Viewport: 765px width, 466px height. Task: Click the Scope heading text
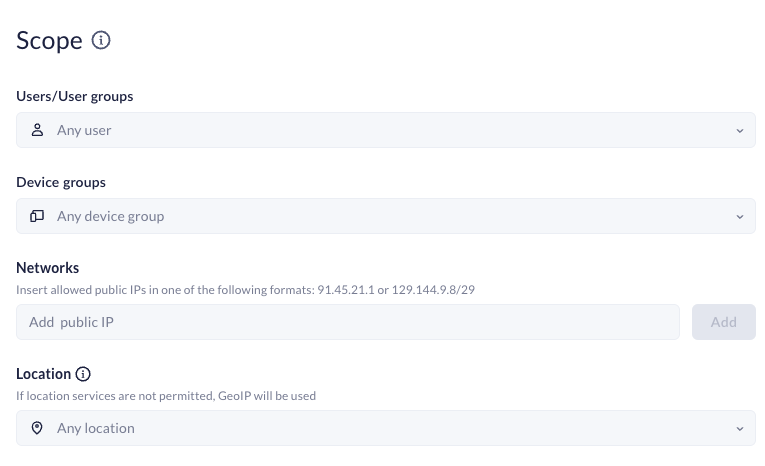point(49,41)
